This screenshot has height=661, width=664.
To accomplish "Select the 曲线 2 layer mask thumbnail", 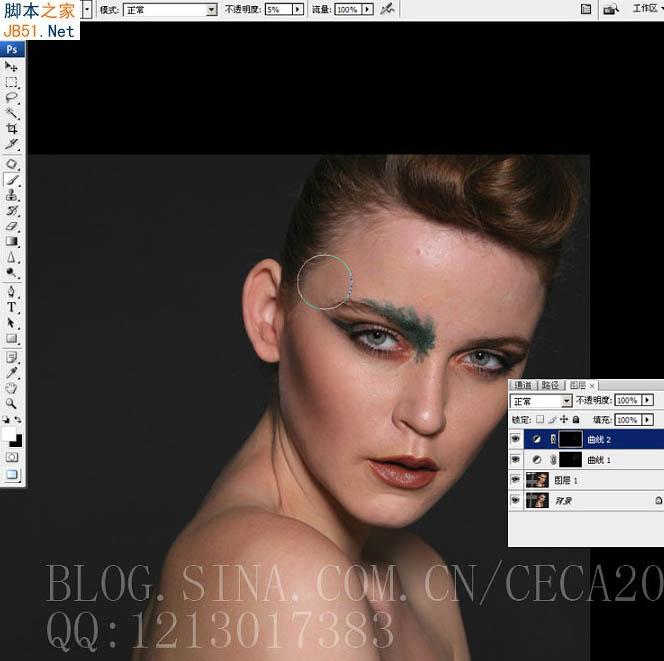I will click(x=570, y=439).
